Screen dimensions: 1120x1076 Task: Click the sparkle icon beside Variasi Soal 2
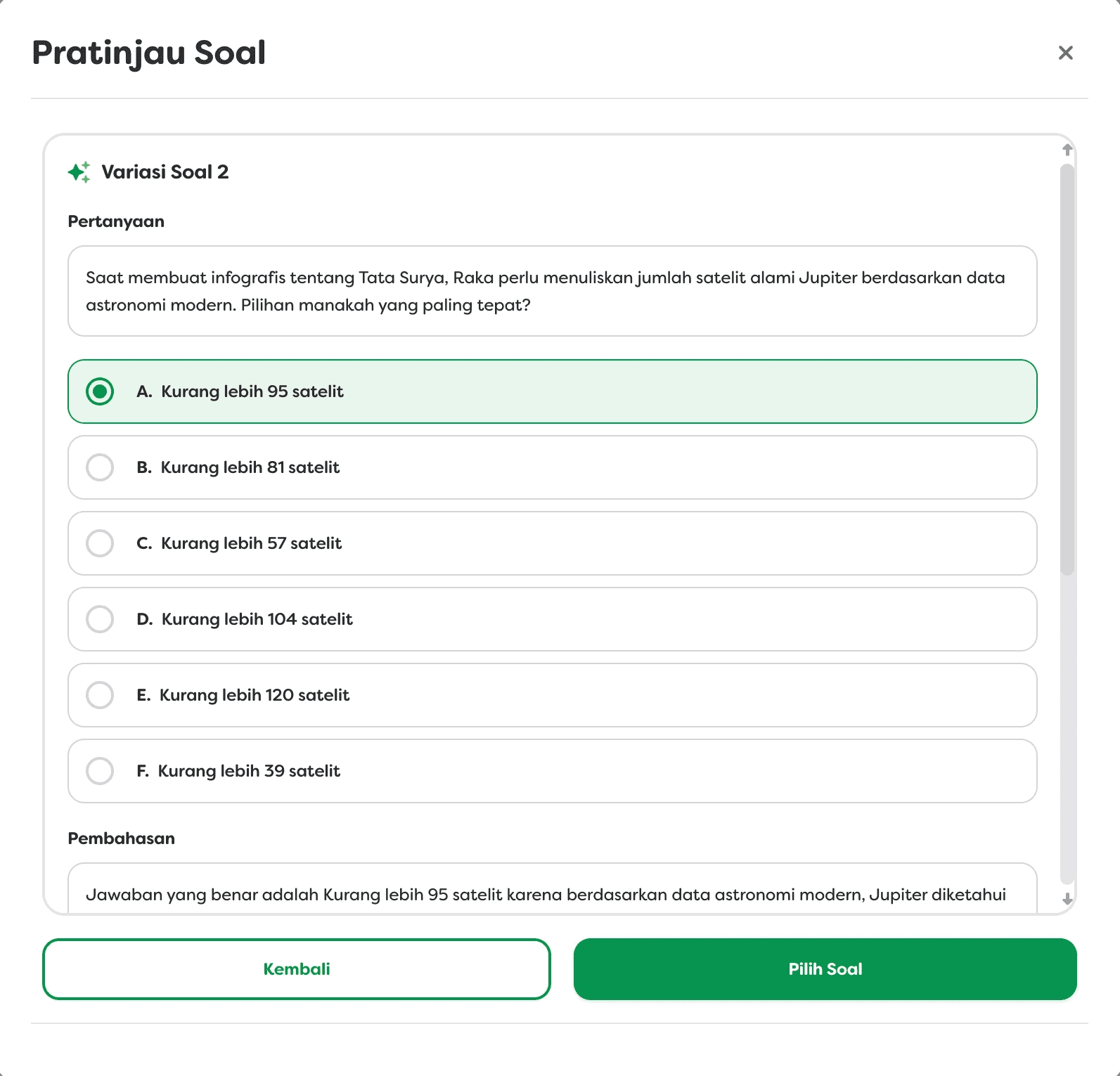(x=79, y=172)
